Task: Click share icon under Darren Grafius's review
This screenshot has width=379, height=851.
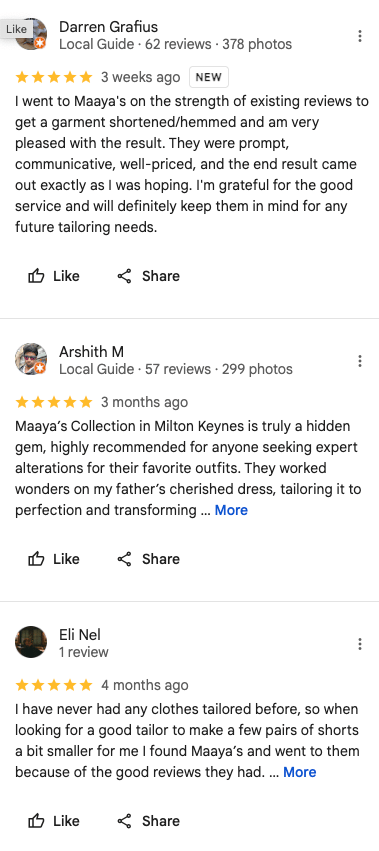Action: [x=124, y=276]
